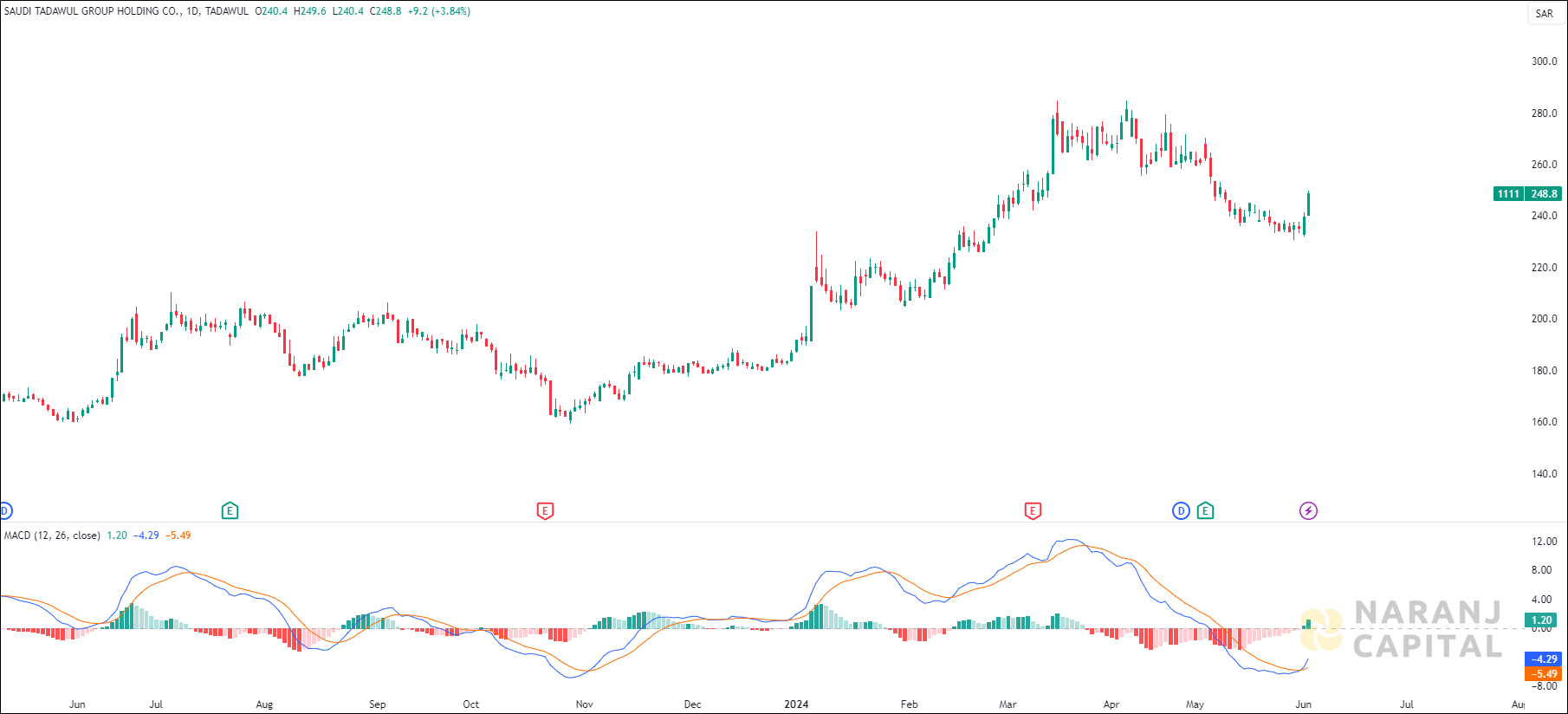Click the 8.00 MACD axis label
Screen dimensions: 1568x714
[1541, 570]
